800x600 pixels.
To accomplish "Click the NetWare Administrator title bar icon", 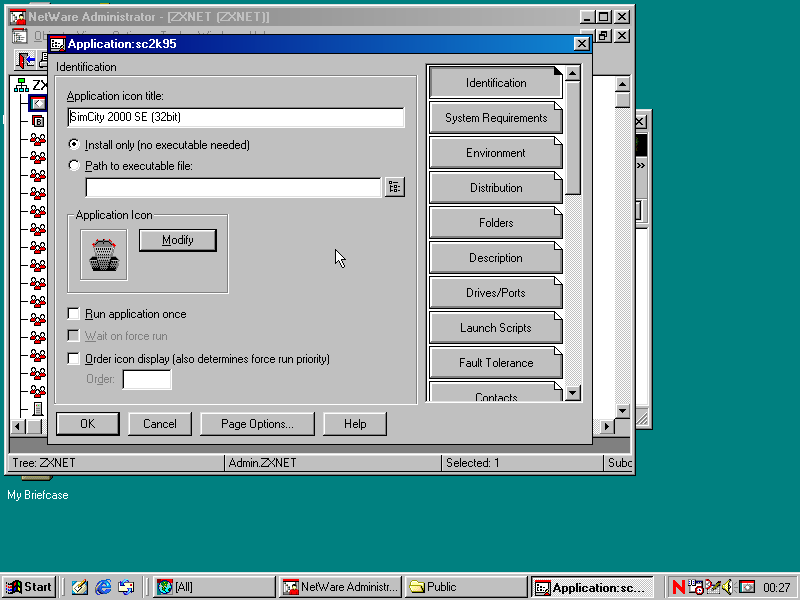I will pos(18,17).
